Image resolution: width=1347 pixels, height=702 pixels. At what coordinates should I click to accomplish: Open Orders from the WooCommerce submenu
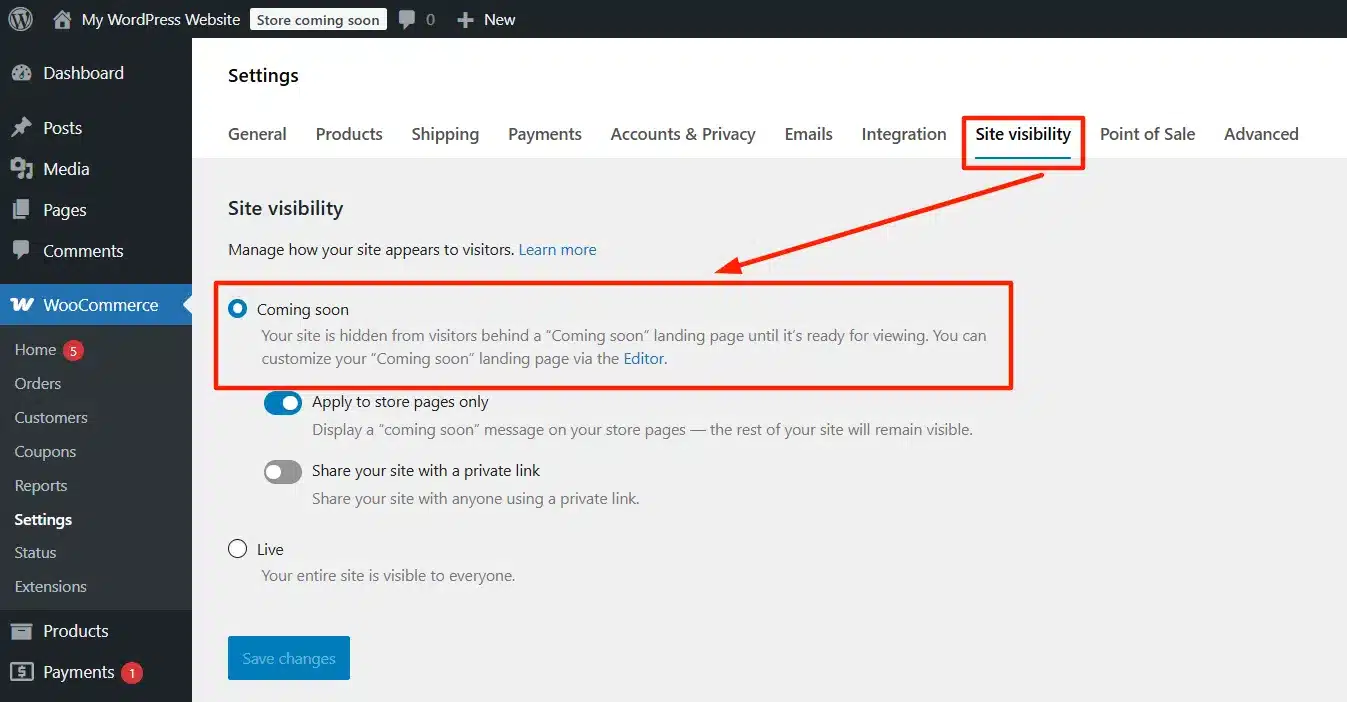click(37, 383)
